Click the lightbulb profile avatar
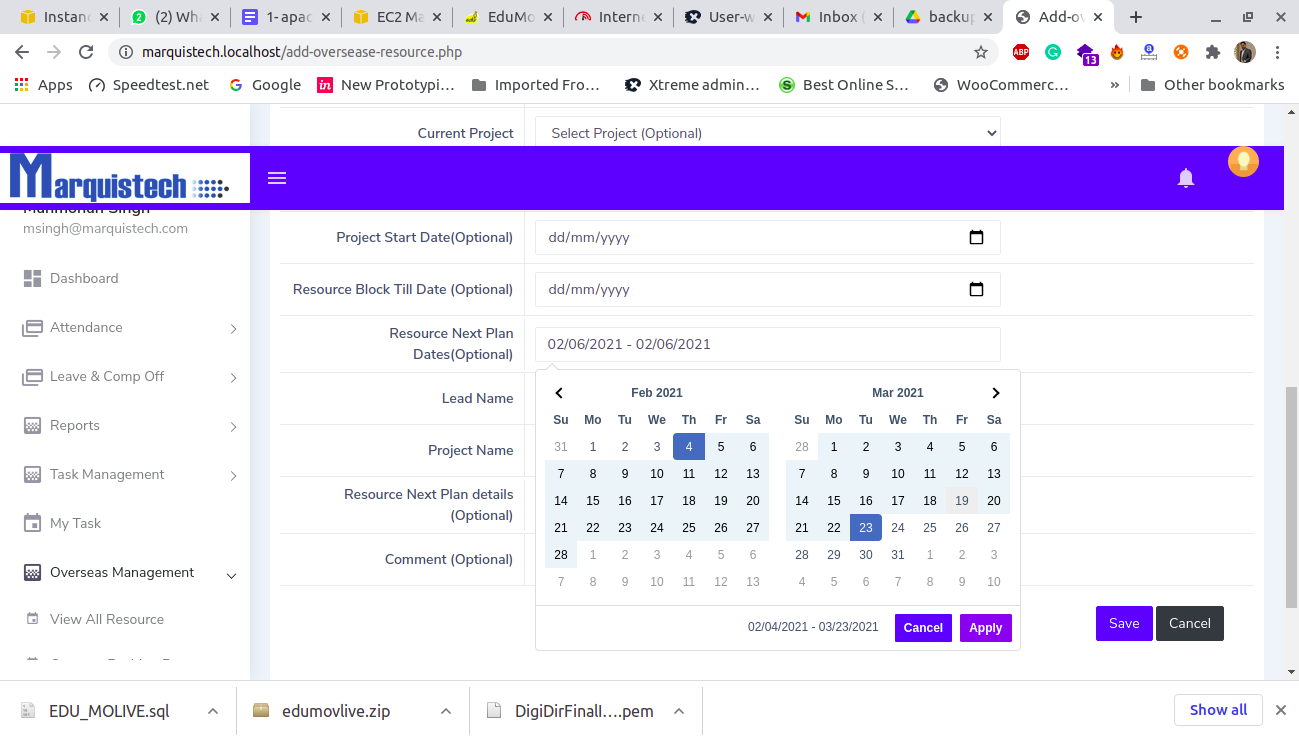The height and width of the screenshot is (741, 1299). 1243,161
